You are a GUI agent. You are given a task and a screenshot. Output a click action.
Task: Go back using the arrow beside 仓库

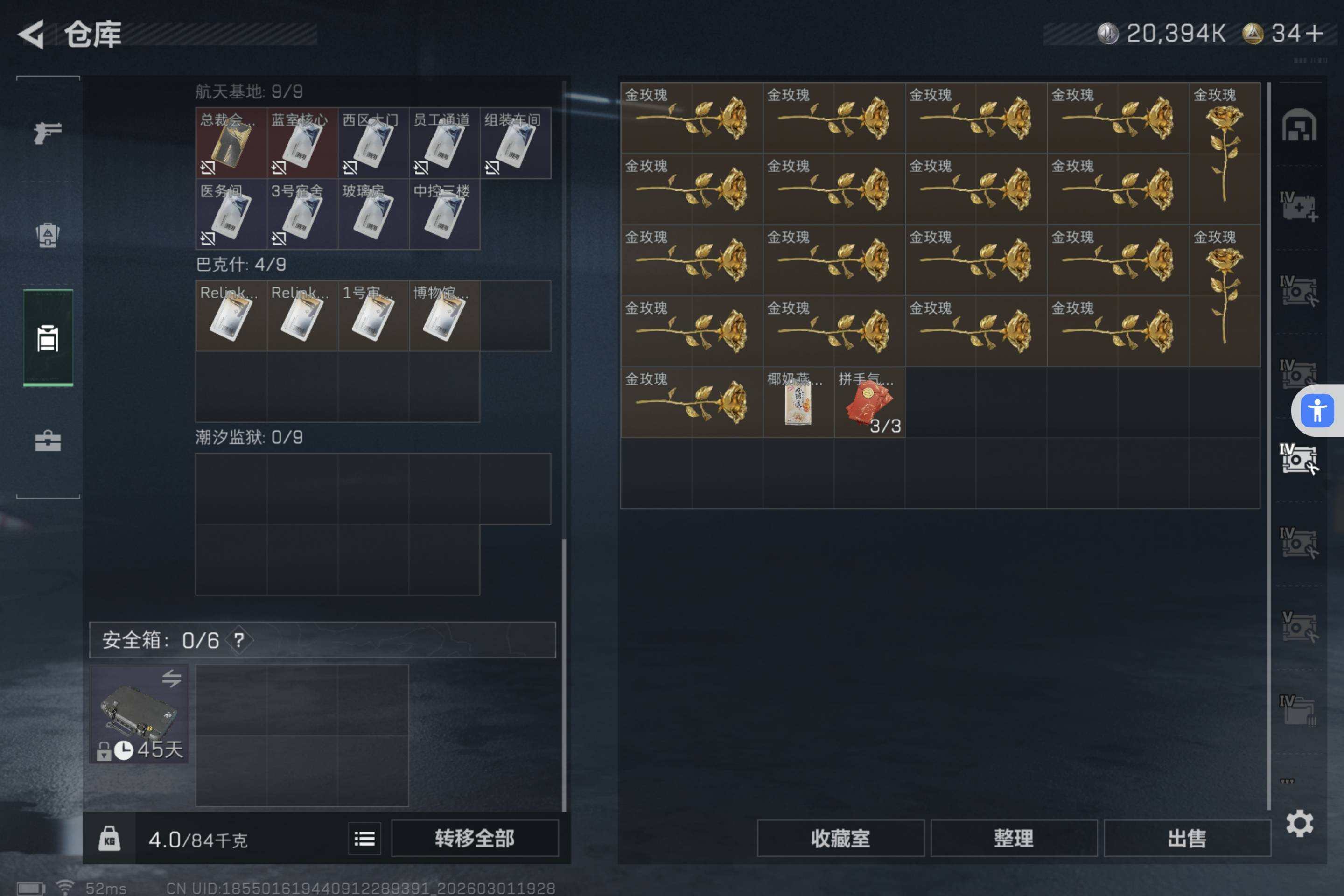[31, 34]
